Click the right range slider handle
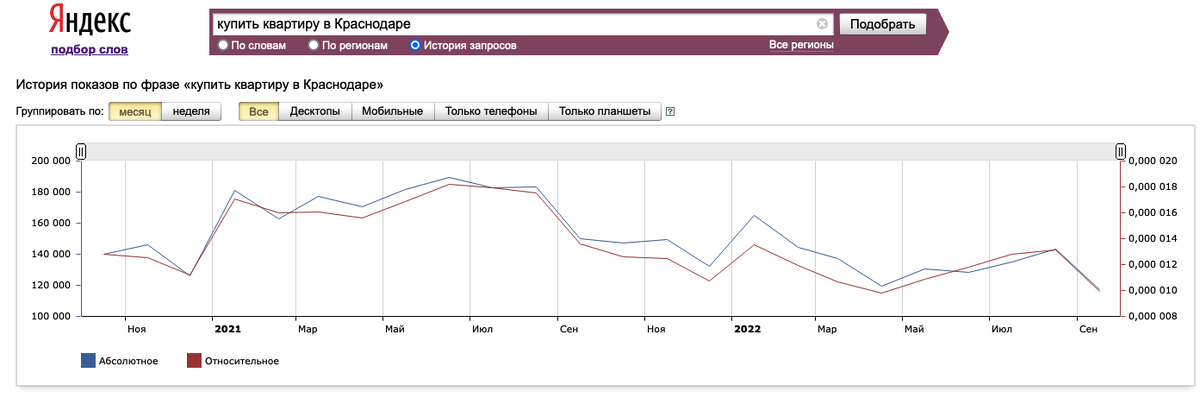This screenshot has width=1200, height=398. [1121, 151]
